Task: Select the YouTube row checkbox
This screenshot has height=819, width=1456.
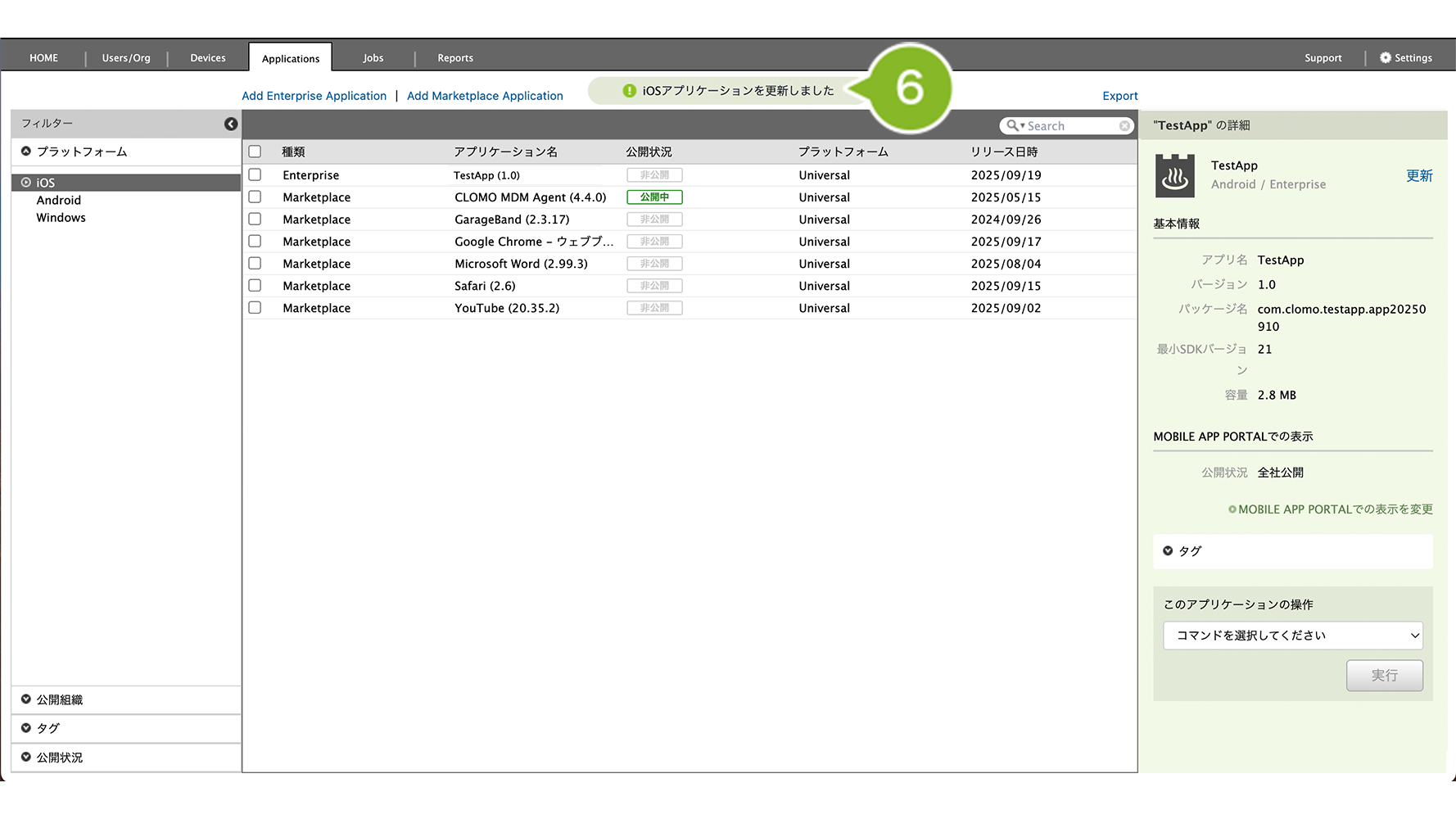Action: 255,307
